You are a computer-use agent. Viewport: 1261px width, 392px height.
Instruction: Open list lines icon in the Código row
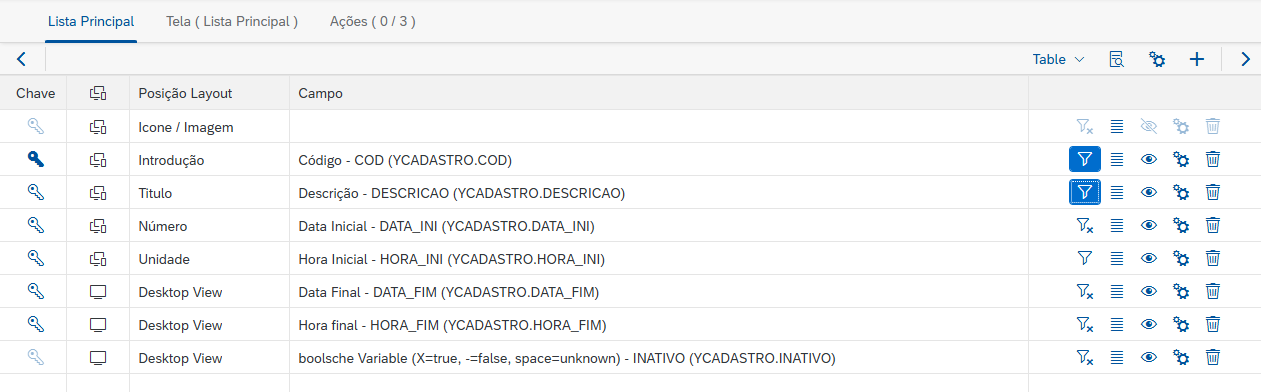1117,159
